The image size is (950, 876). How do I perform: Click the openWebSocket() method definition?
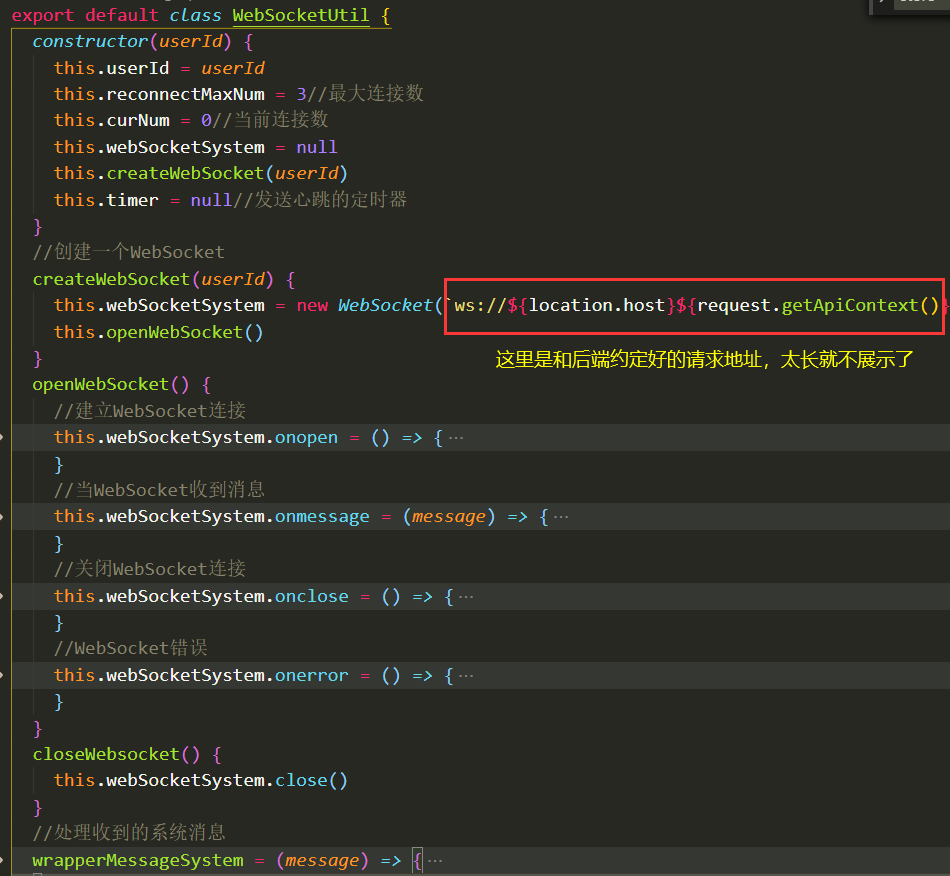[111, 385]
